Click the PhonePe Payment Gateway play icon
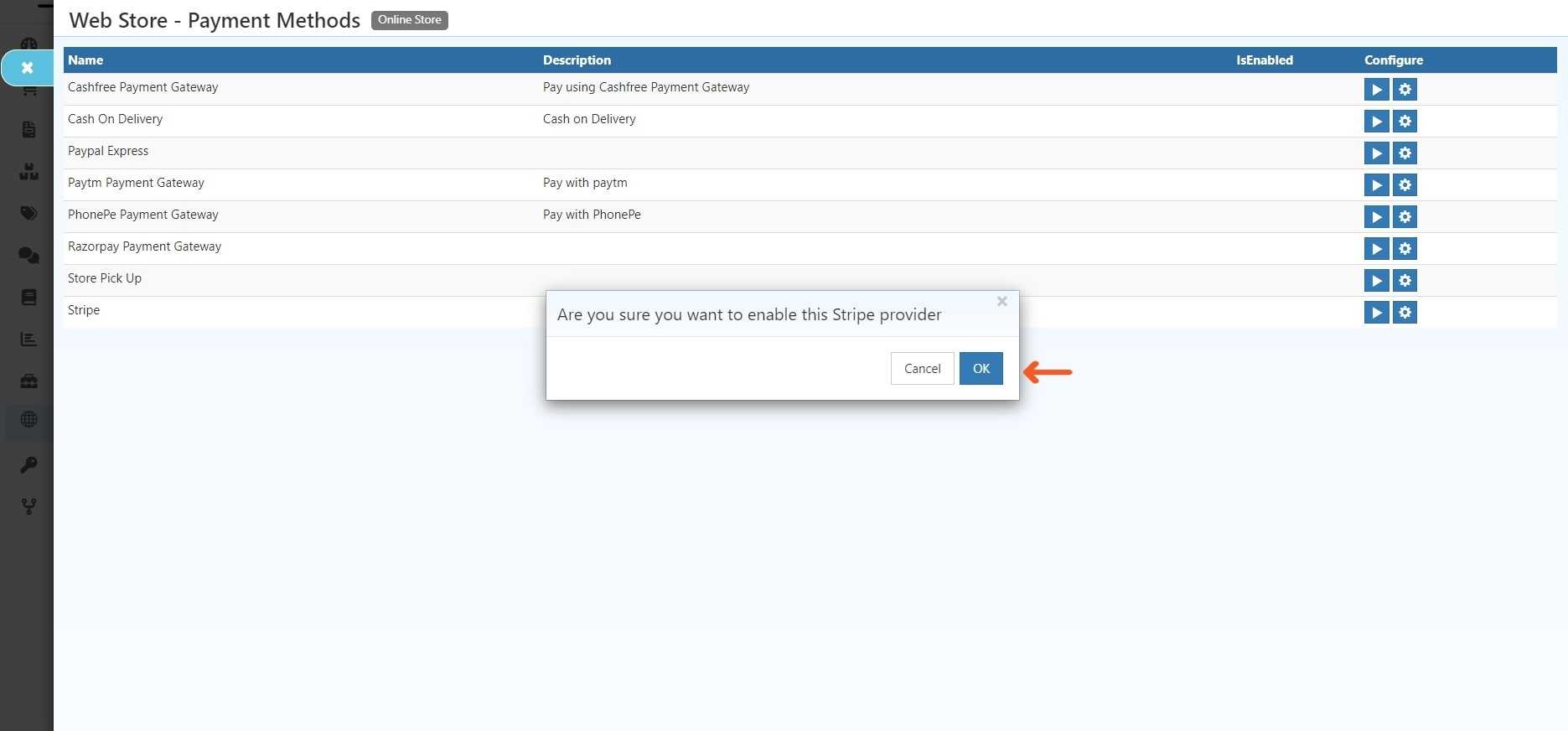The image size is (1568, 731). click(1376, 216)
